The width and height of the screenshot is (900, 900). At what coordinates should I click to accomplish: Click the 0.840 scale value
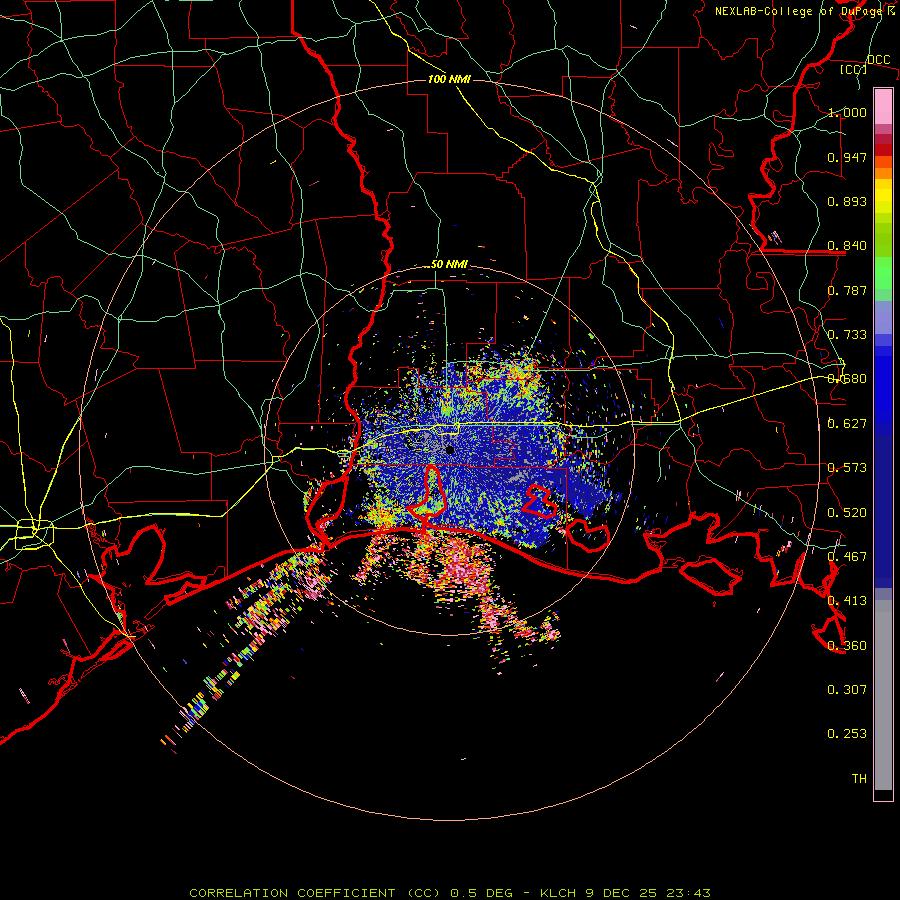click(x=847, y=246)
